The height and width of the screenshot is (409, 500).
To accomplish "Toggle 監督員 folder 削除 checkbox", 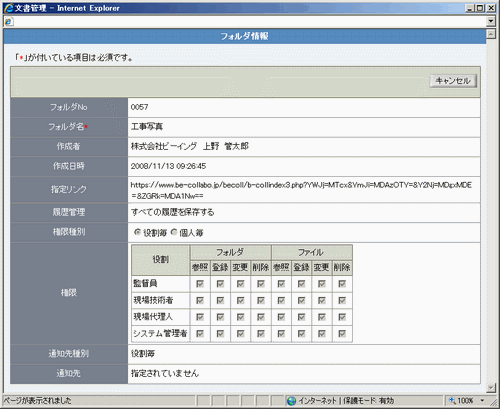I will pos(261,284).
